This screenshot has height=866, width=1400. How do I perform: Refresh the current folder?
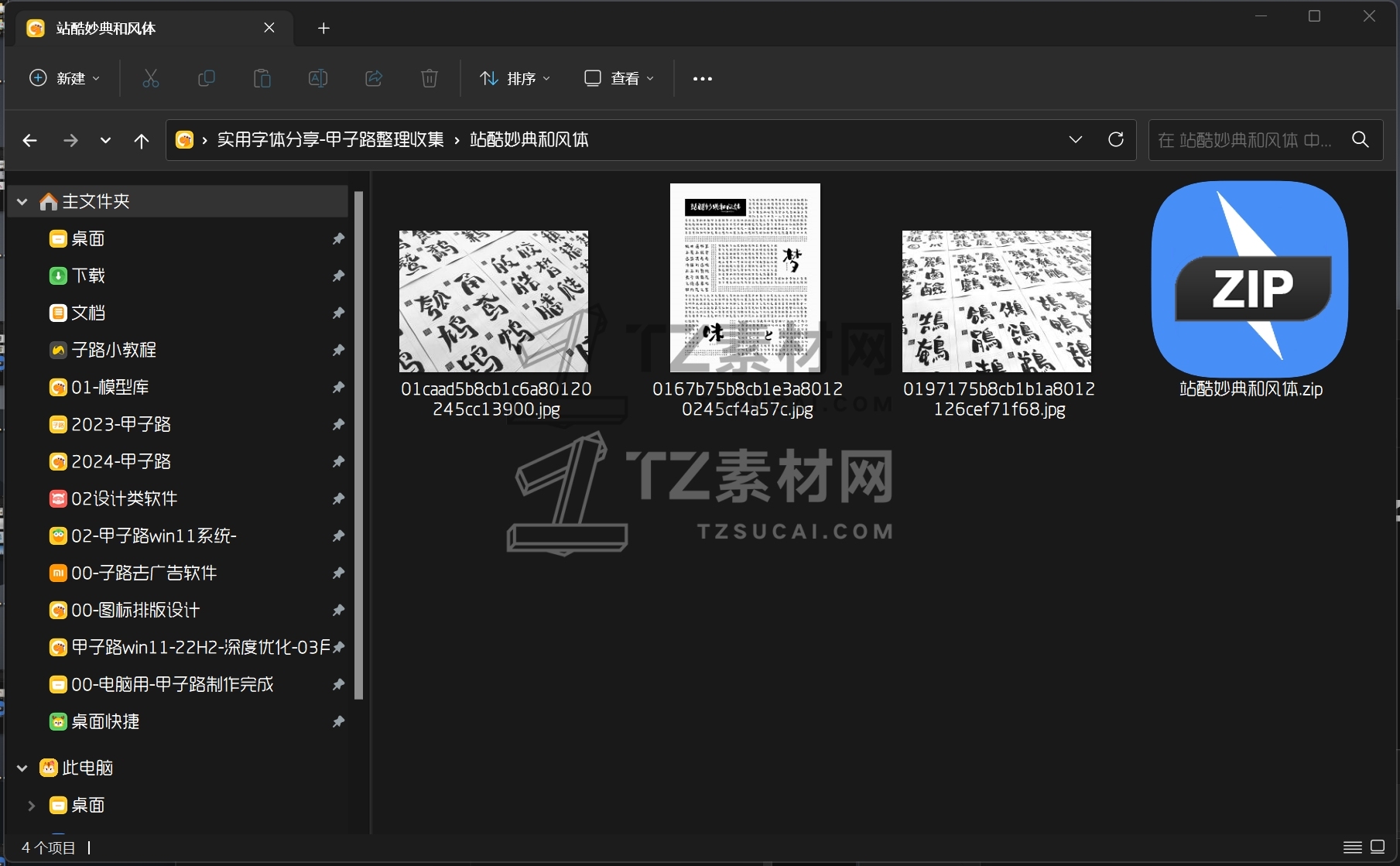coord(1116,139)
